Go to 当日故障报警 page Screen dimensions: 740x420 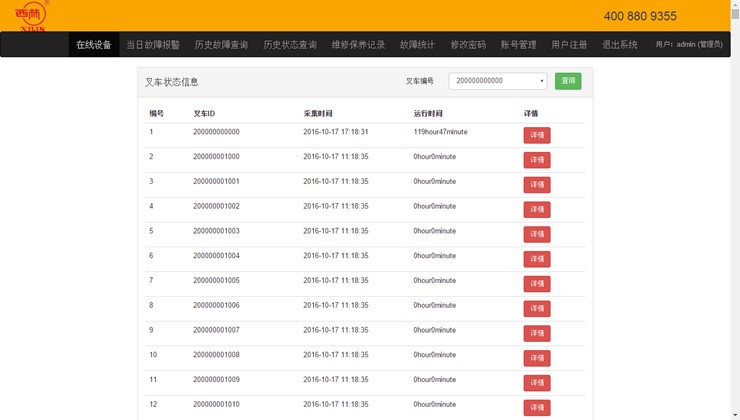[x=153, y=45]
